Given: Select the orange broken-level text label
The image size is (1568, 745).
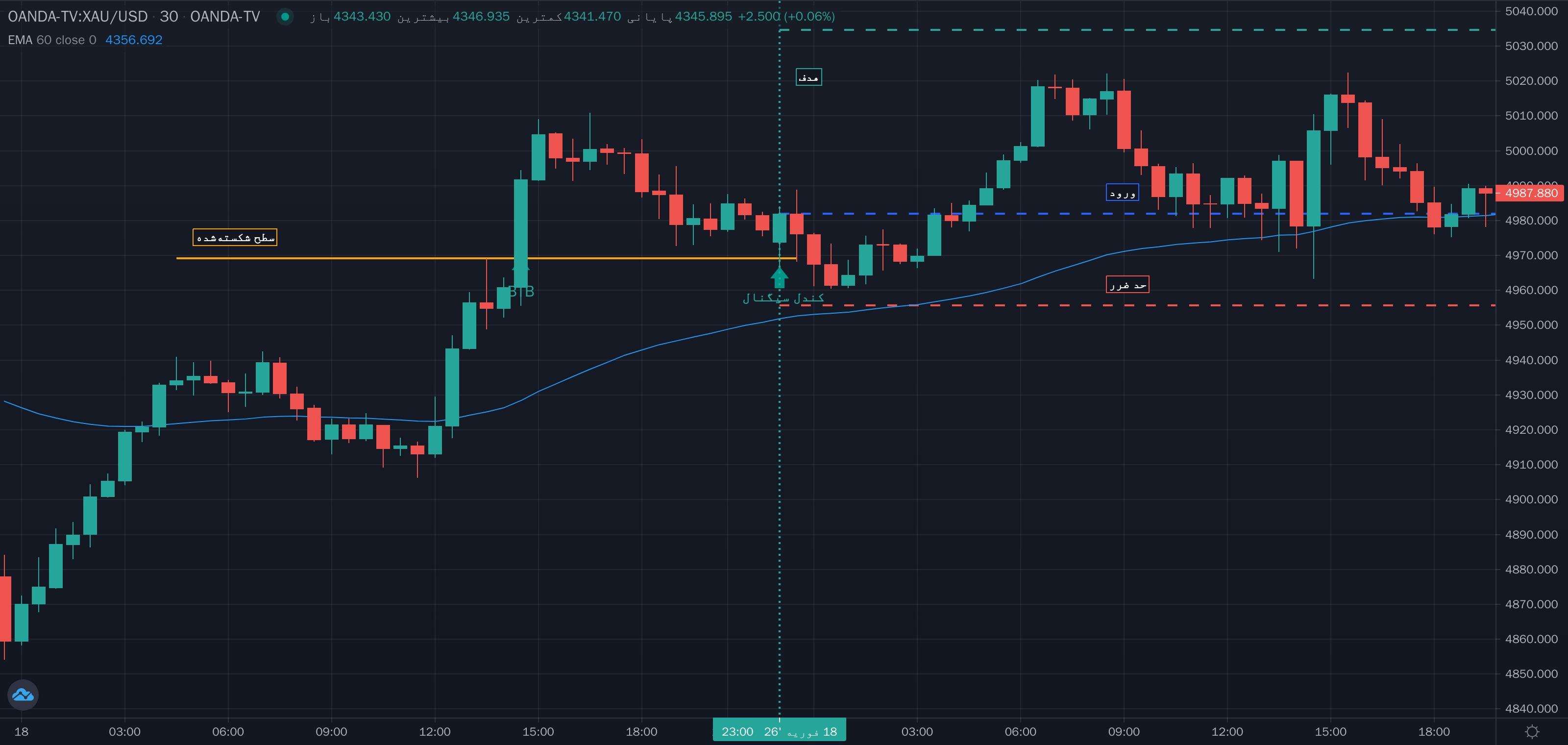Looking at the screenshot, I should 235,237.
